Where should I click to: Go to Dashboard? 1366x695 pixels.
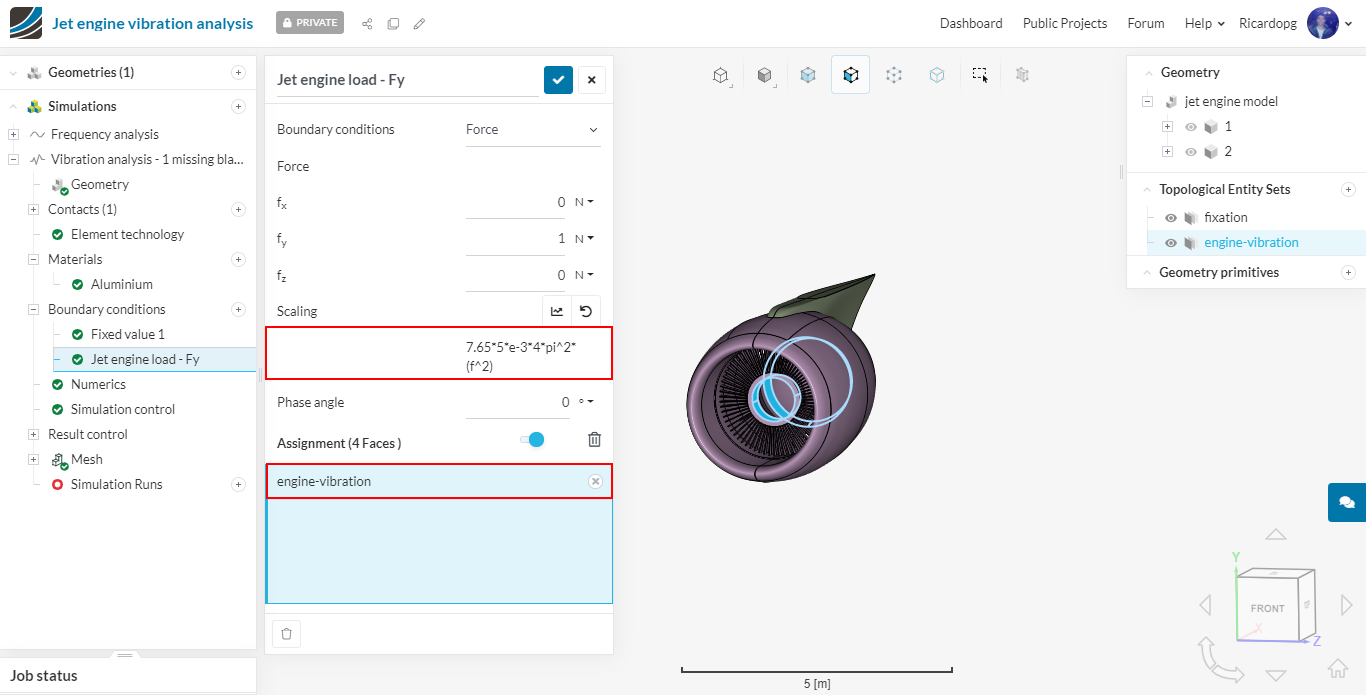(971, 23)
